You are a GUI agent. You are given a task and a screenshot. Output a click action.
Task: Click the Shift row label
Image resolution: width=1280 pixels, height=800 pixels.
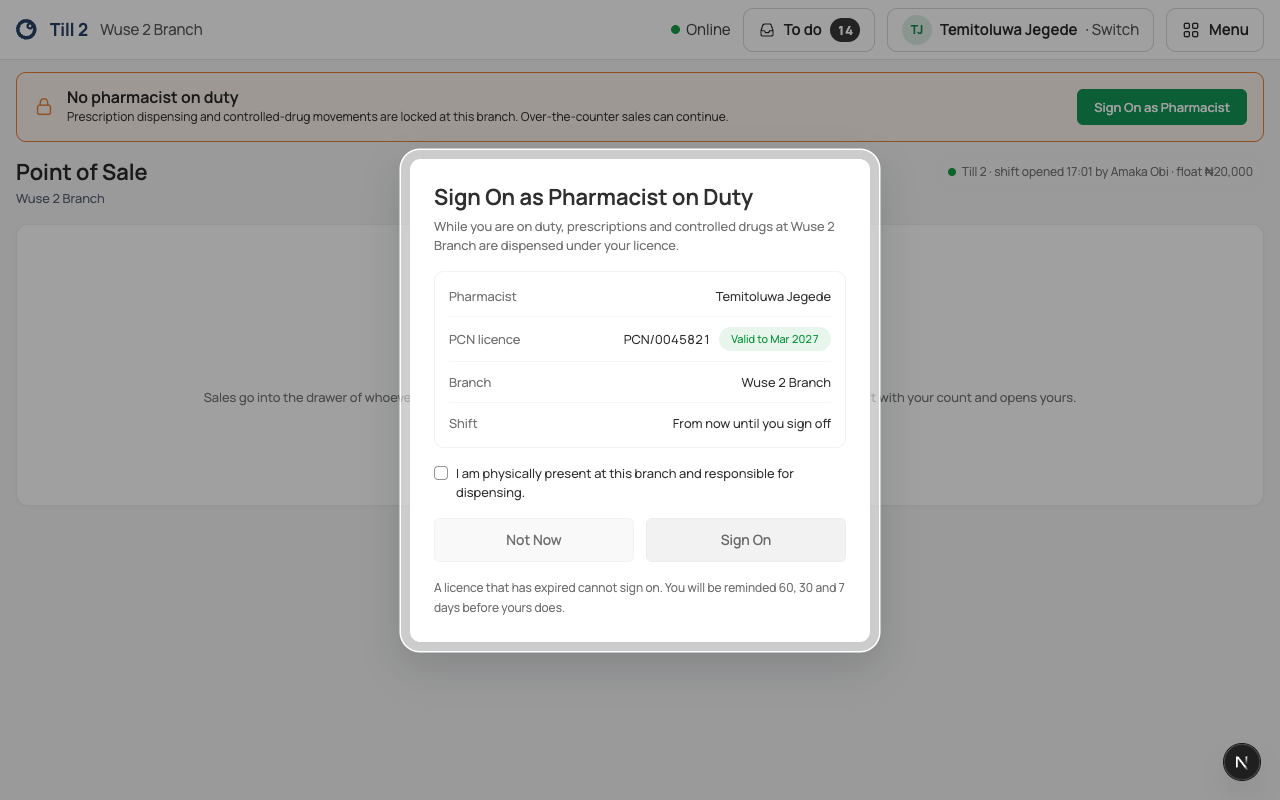point(463,423)
